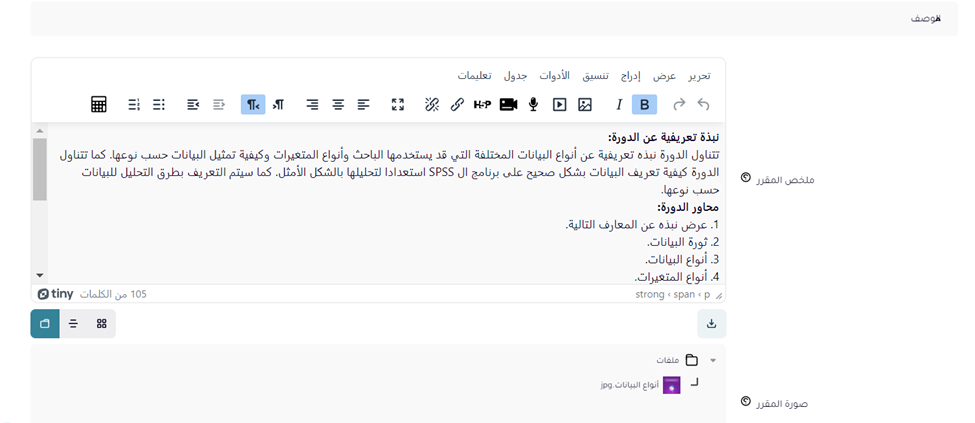Open fullscreen mode for the editor
The height and width of the screenshot is (423, 975).
[x=398, y=105]
